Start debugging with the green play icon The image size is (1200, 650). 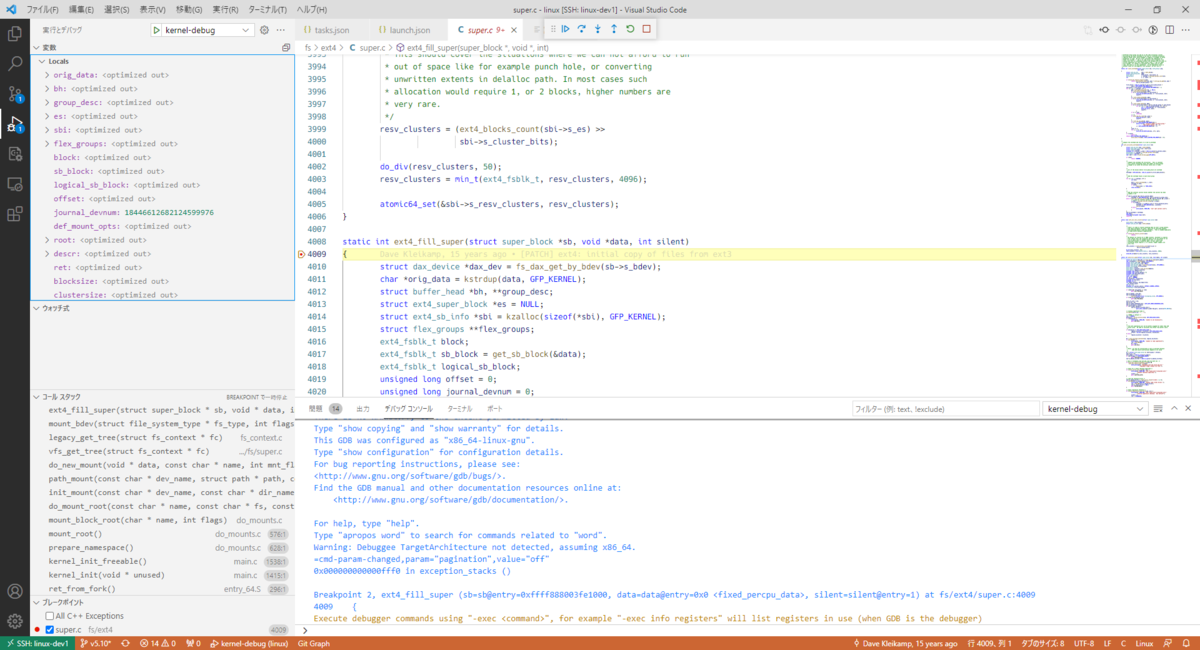click(158, 30)
